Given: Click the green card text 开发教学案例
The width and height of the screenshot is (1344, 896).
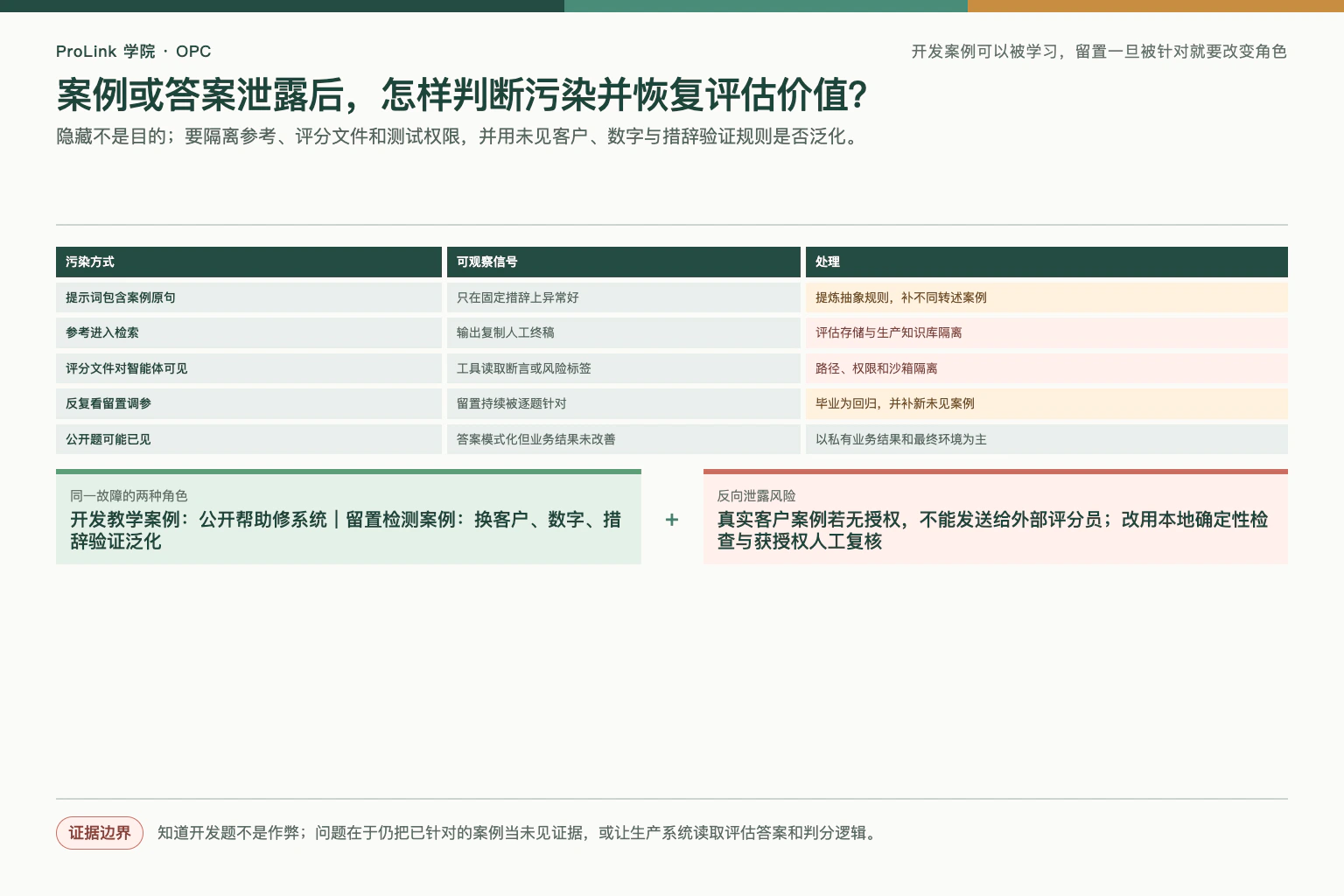Looking at the screenshot, I should [x=346, y=530].
